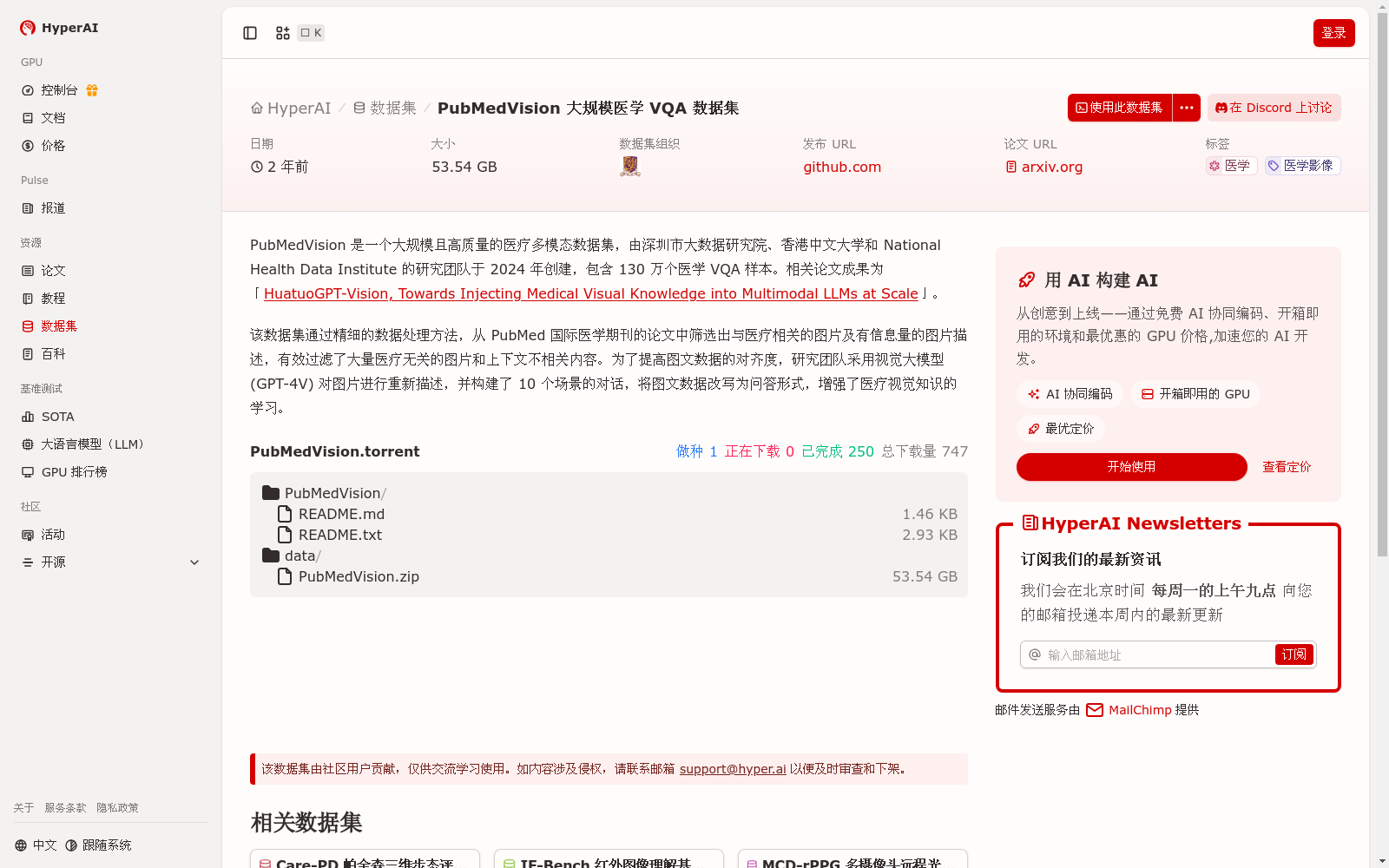Click 最优定价 chip

pos(1061,429)
